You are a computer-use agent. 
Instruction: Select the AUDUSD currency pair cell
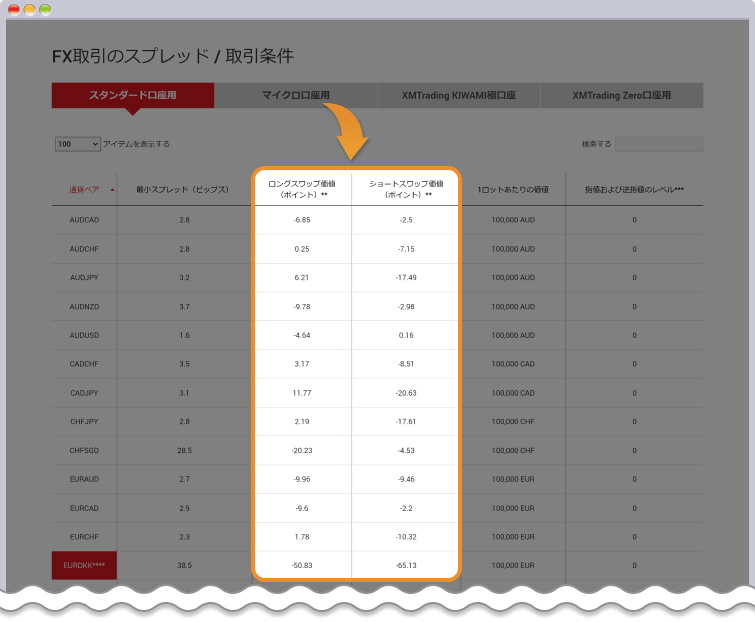click(x=84, y=335)
